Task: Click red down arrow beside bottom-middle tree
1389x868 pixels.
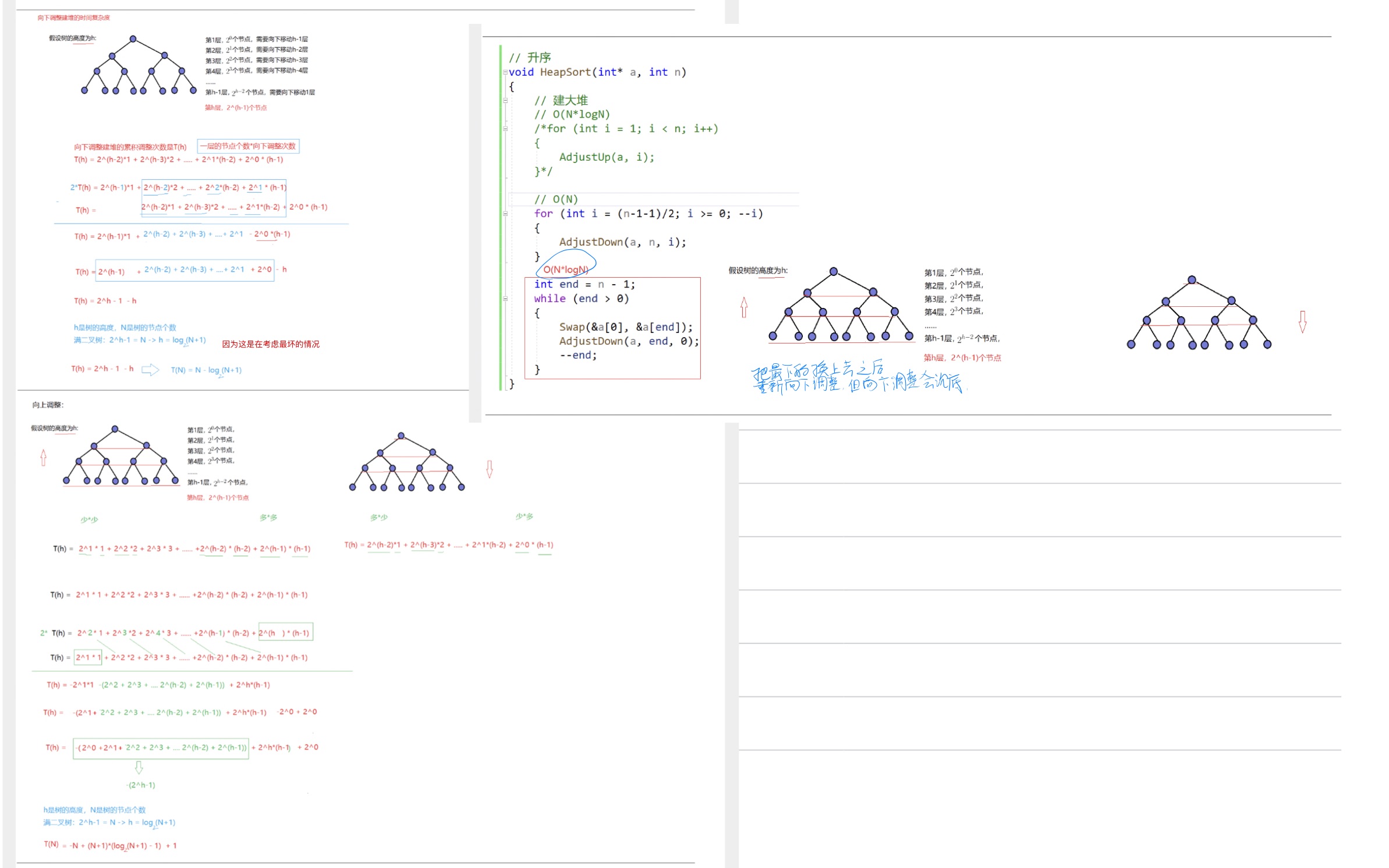Action: click(x=489, y=469)
